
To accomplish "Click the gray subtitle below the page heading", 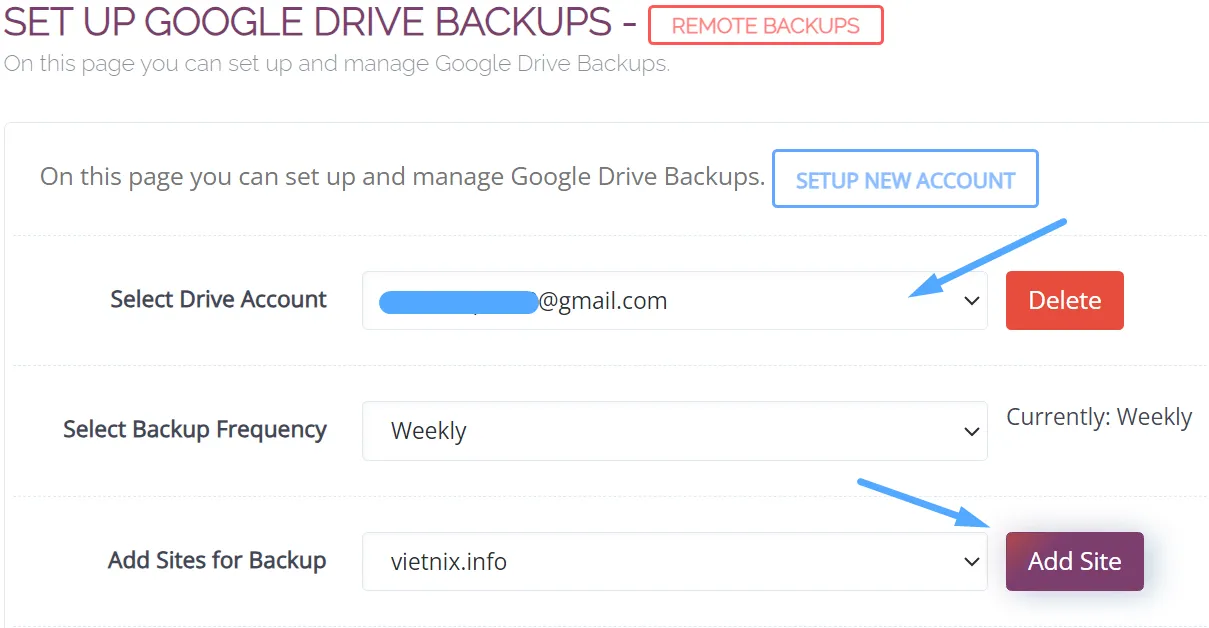I will click(x=336, y=65).
